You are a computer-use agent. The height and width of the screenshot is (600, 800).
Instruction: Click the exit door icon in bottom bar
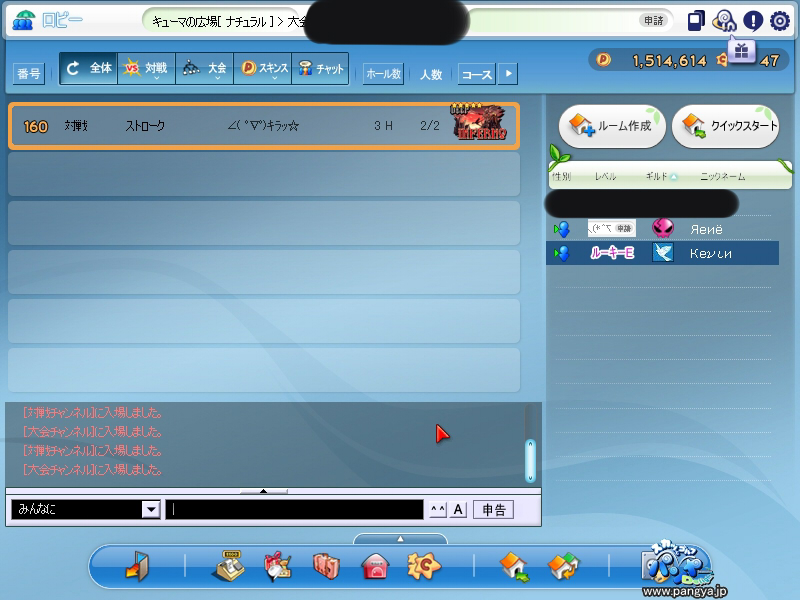[136, 567]
